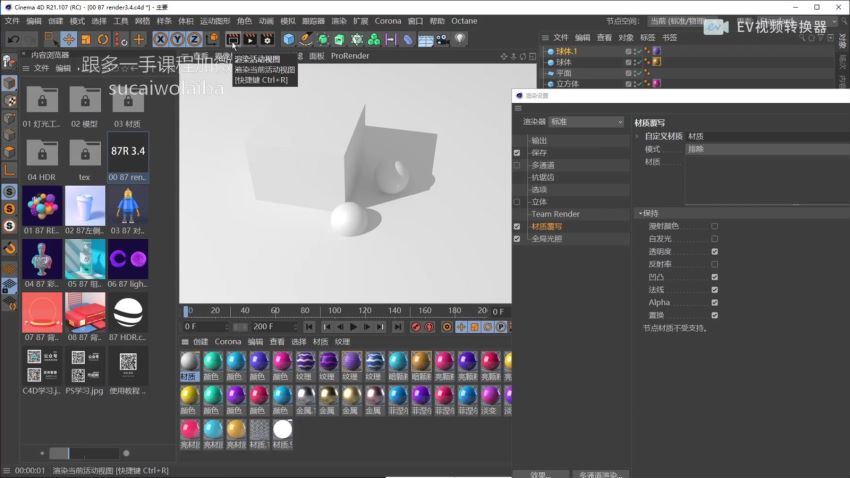Click Render to Picture Viewer icon

(x=250, y=40)
